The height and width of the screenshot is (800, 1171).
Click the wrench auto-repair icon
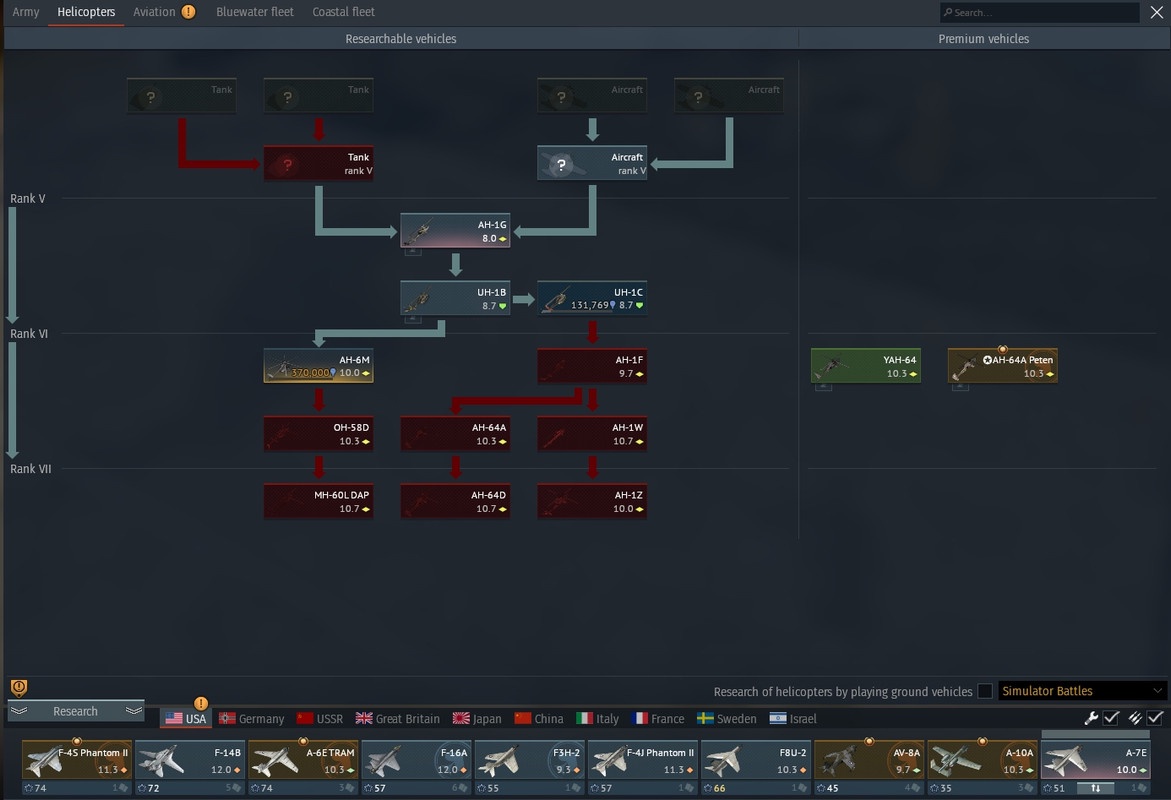pyautogui.click(x=1091, y=718)
